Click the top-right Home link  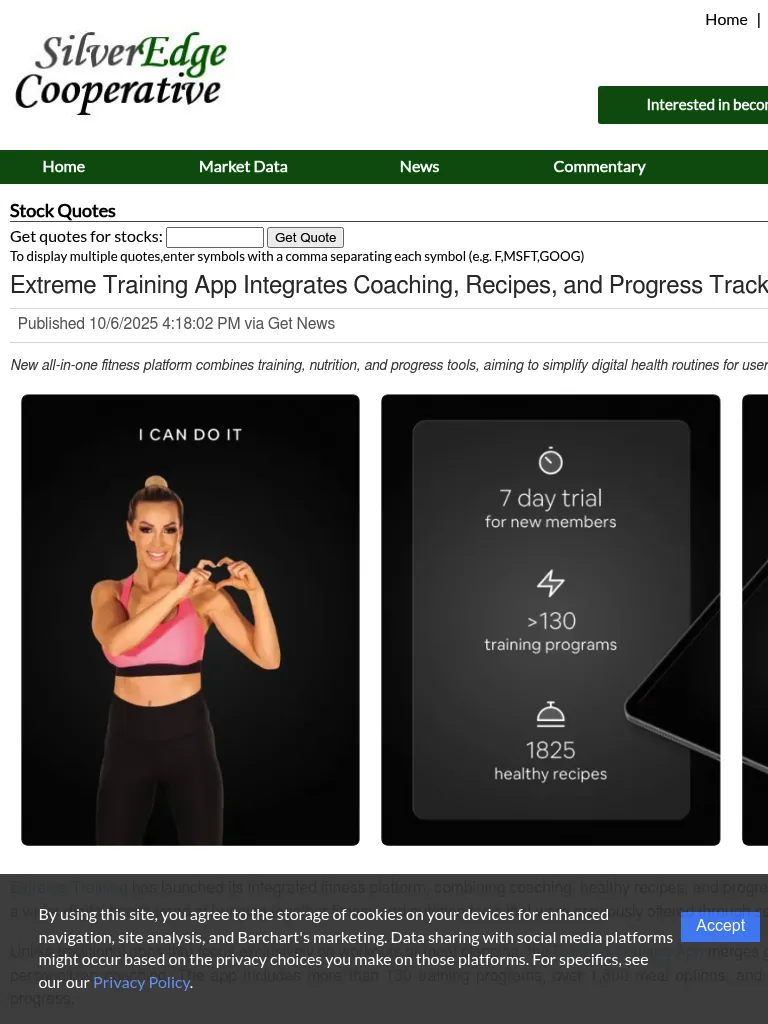tap(726, 20)
